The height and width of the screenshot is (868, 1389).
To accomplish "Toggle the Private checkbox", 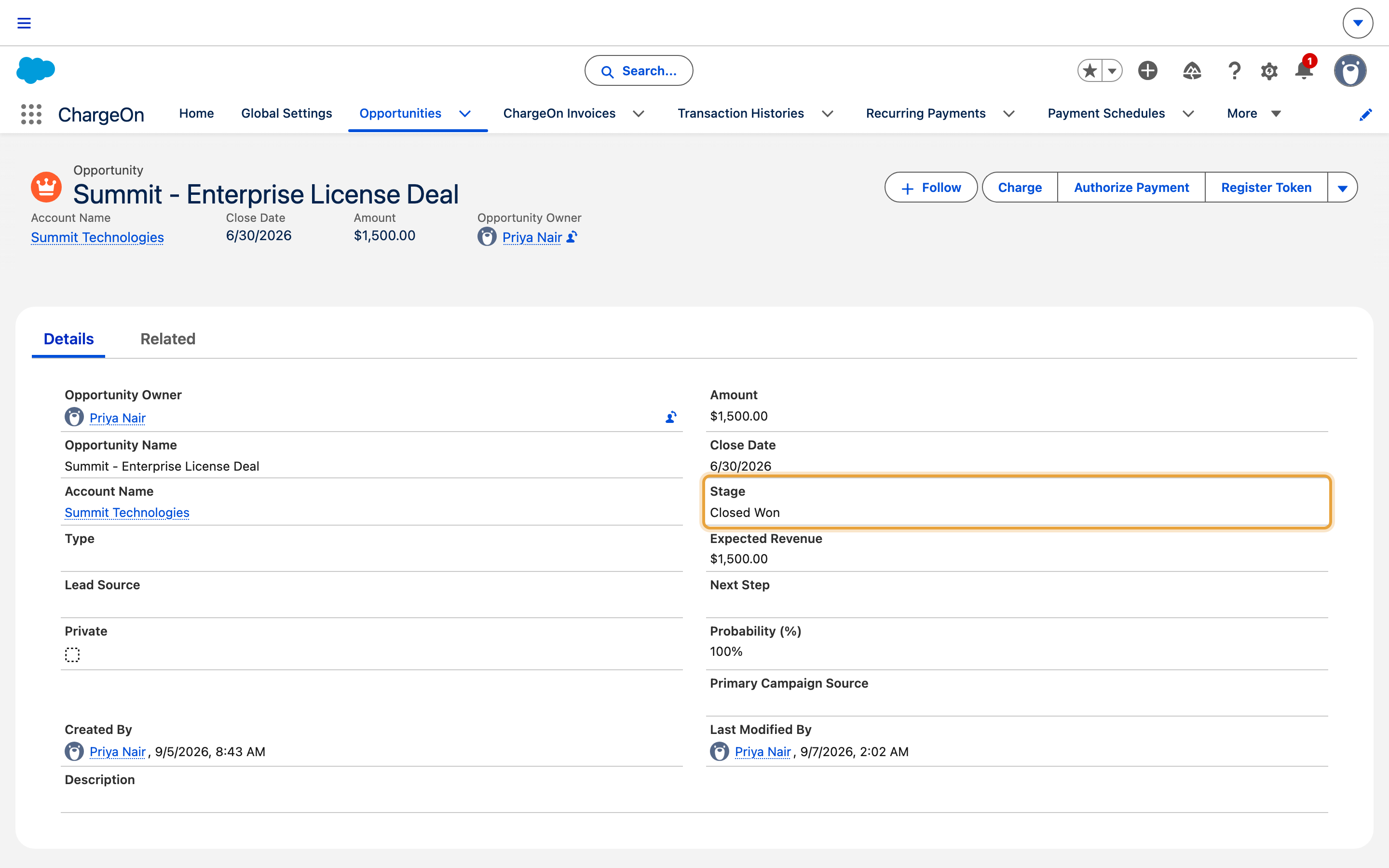I will 72,654.
